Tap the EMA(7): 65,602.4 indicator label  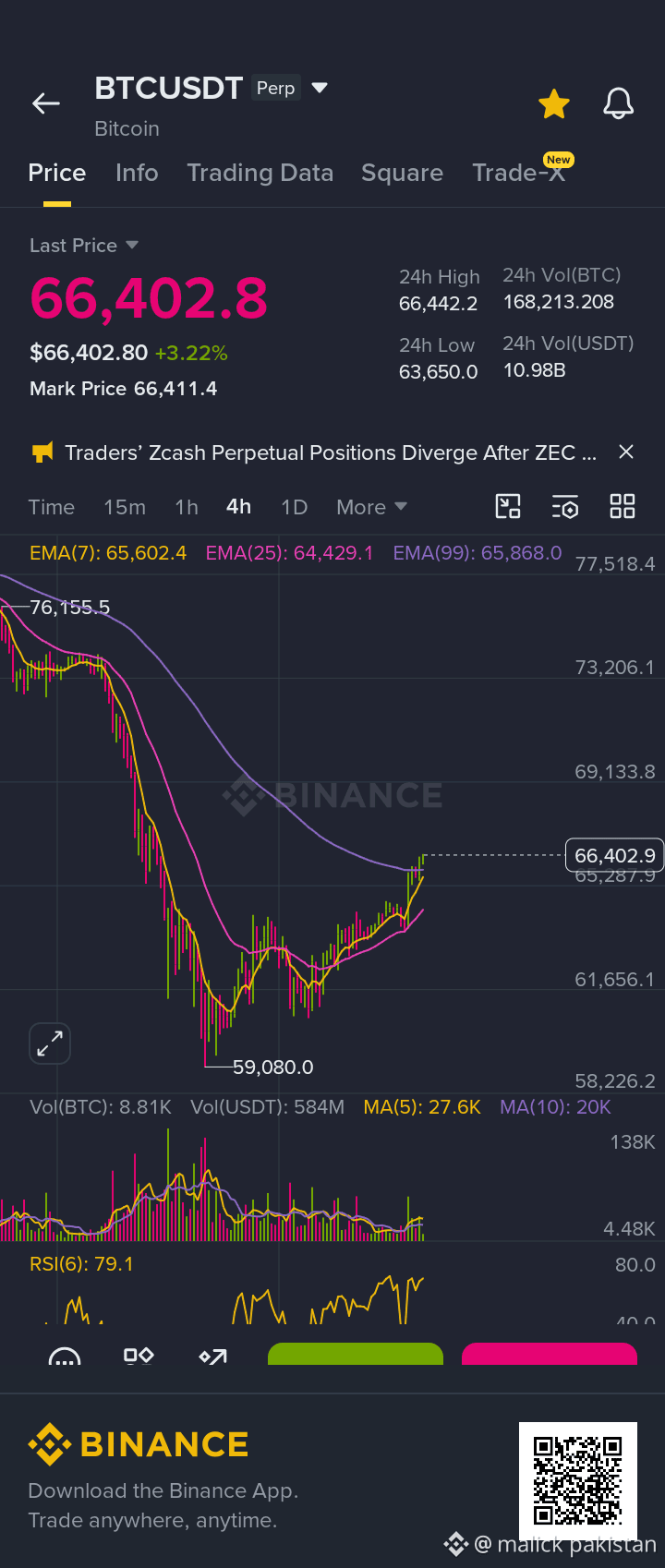pos(108,553)
